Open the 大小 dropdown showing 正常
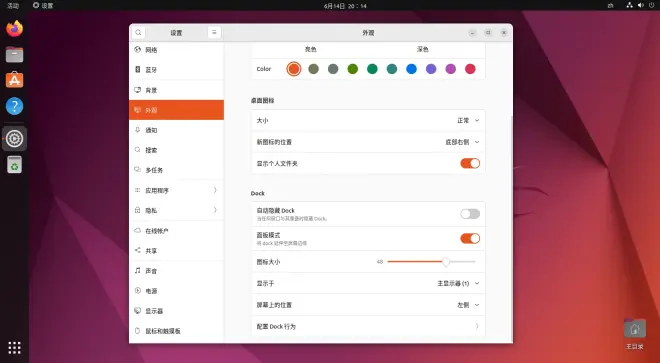This screenshot has height=363, width=660. [468, 120]
